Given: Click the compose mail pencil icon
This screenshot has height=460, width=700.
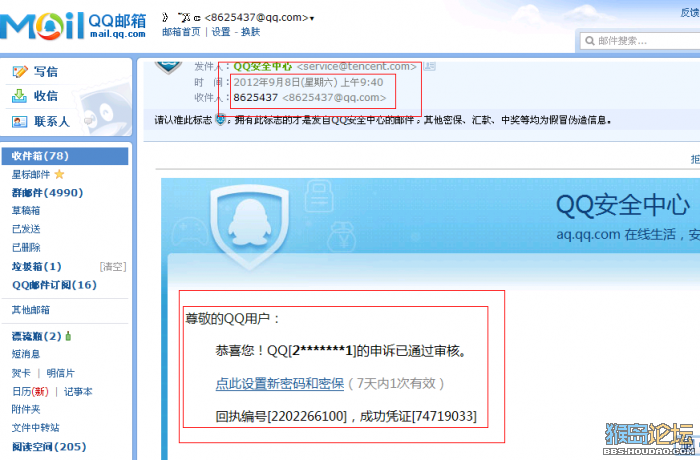Looking at the screenshot, I should pyautogui.click(x=20, y=71).
